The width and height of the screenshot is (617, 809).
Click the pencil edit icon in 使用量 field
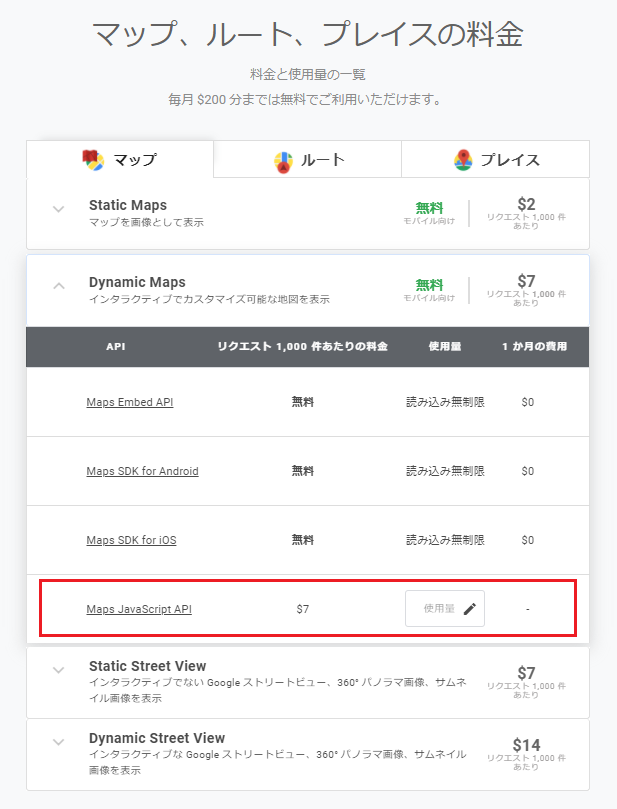point(469,609)
